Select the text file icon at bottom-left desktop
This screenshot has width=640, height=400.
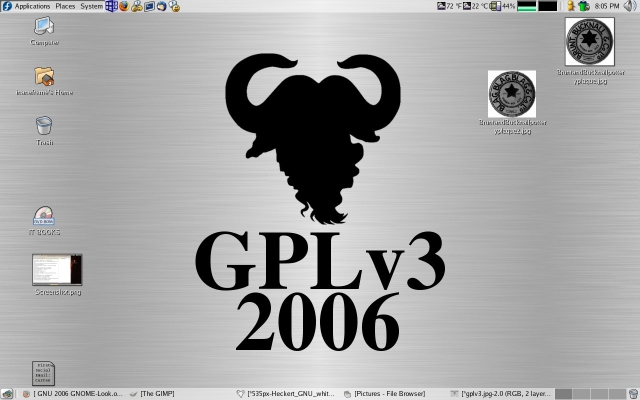pos(43,373)
